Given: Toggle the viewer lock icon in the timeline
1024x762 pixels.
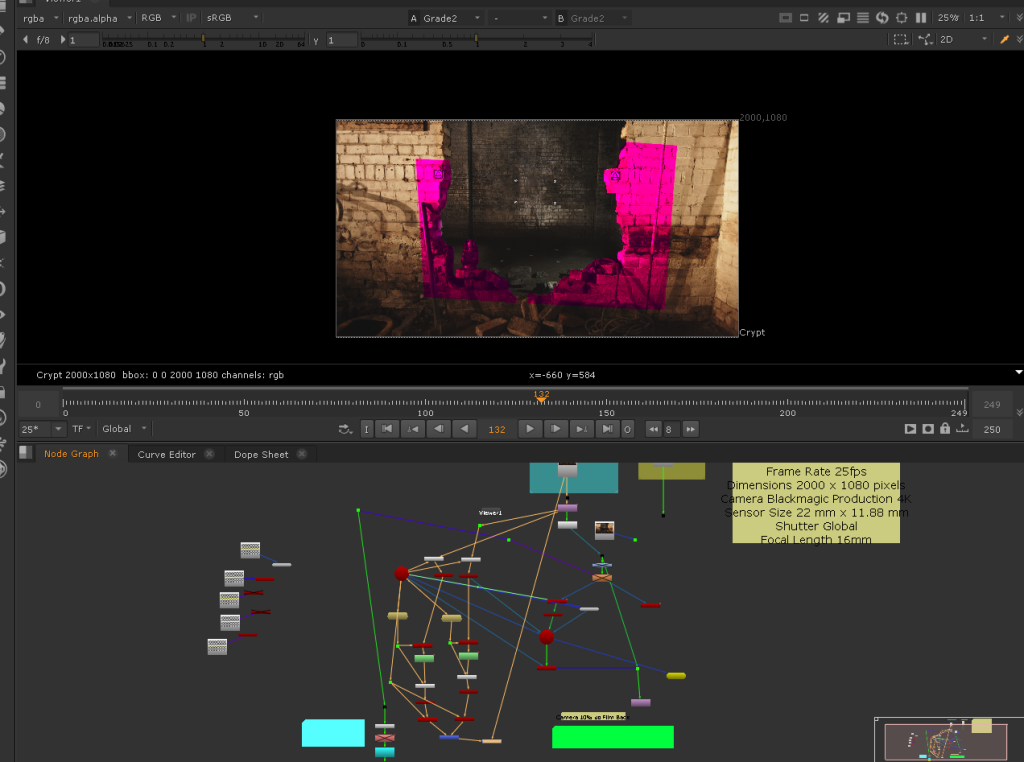Looking at the screenshot, I should coord(945,429).
